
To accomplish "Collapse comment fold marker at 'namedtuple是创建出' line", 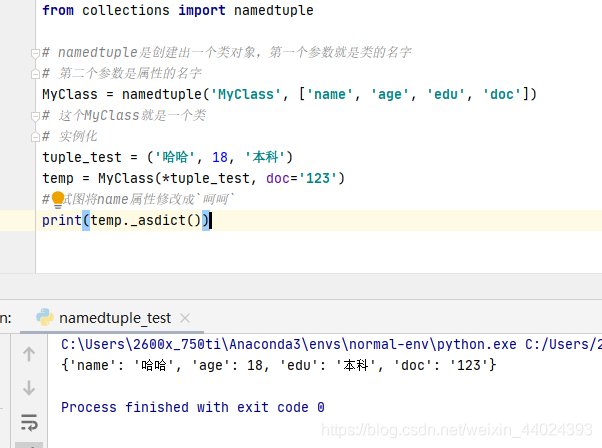I will (x=35, y=53).
